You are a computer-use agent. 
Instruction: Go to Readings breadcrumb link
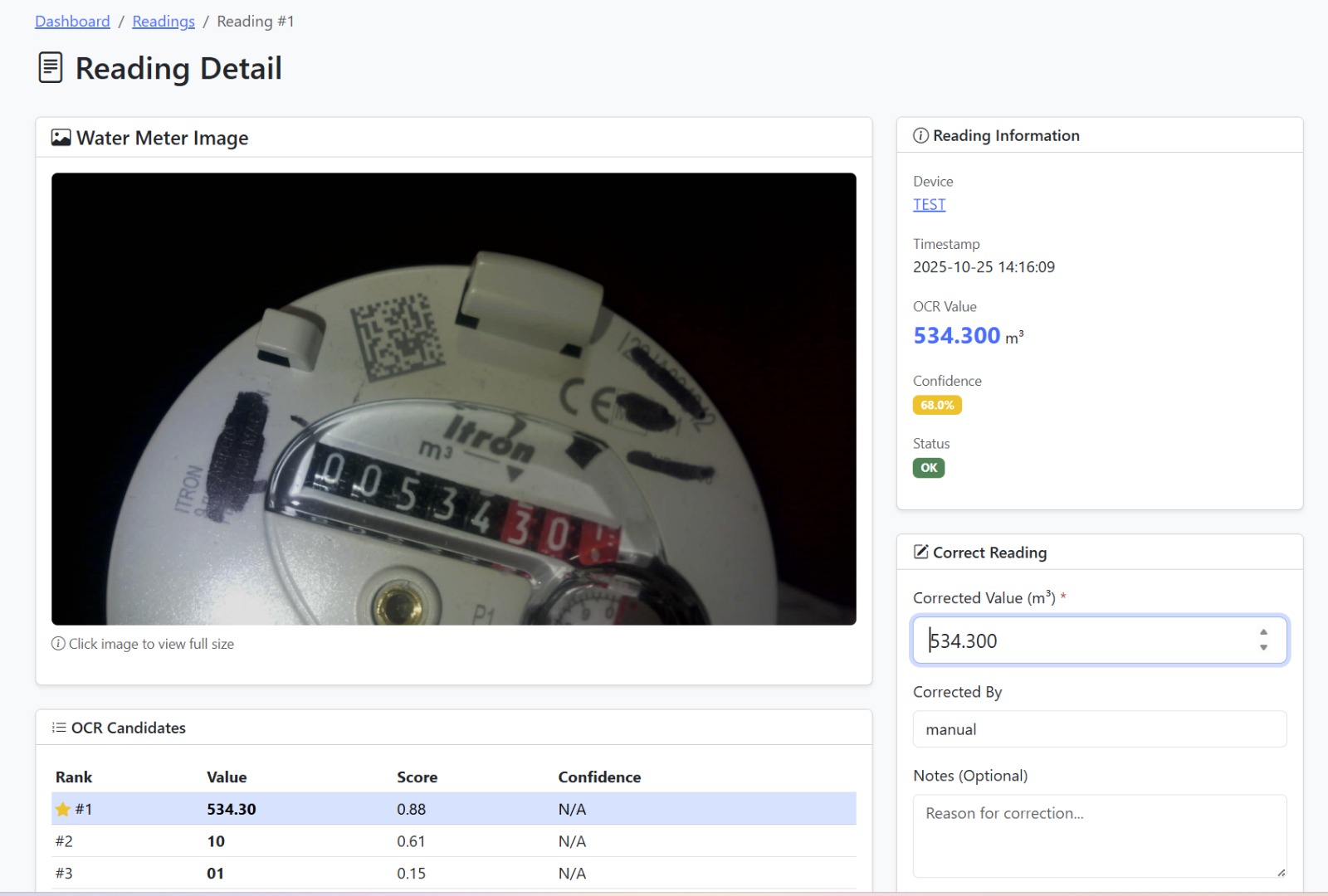pos(164,22)
